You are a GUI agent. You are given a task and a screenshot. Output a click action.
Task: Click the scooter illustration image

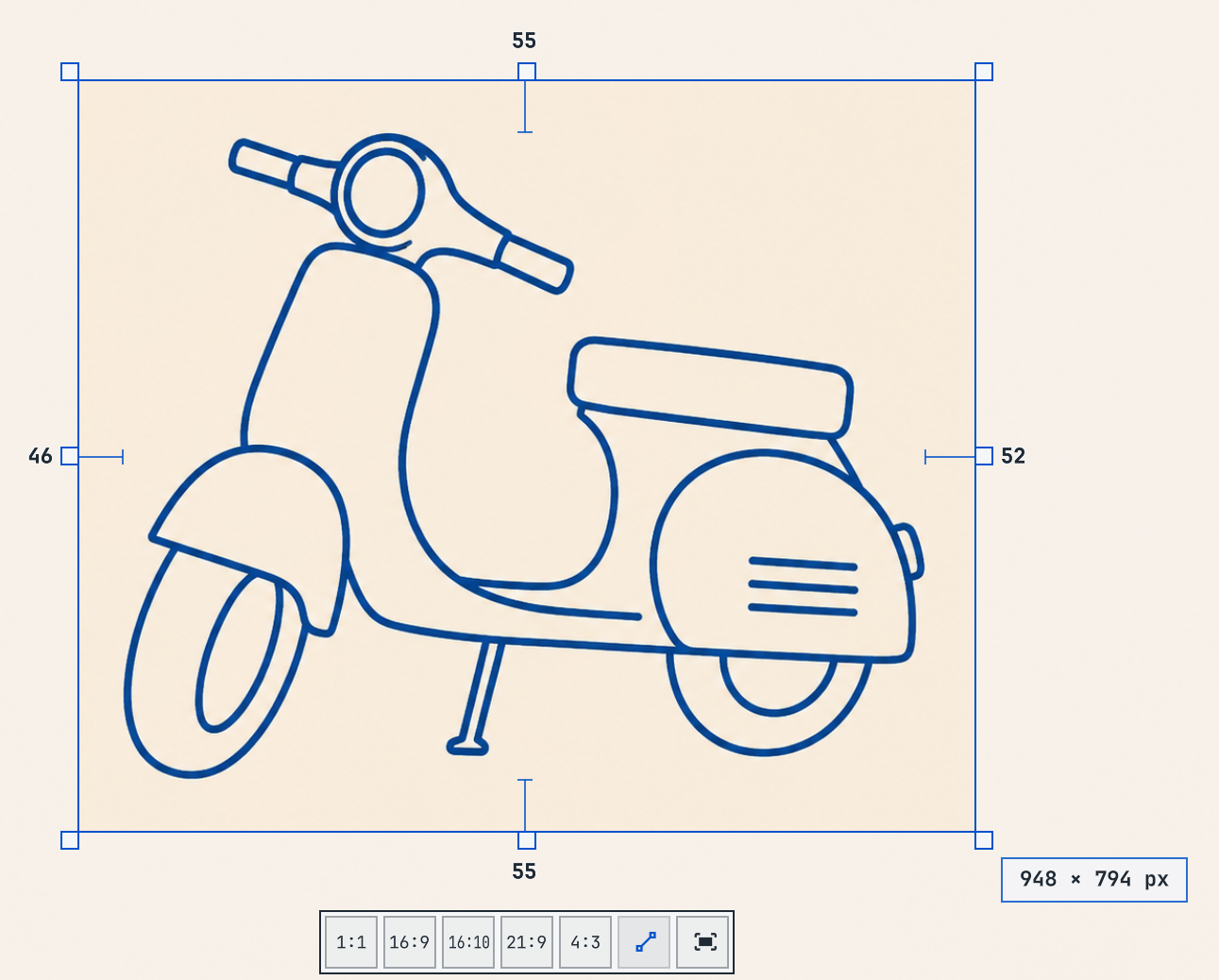527,456
